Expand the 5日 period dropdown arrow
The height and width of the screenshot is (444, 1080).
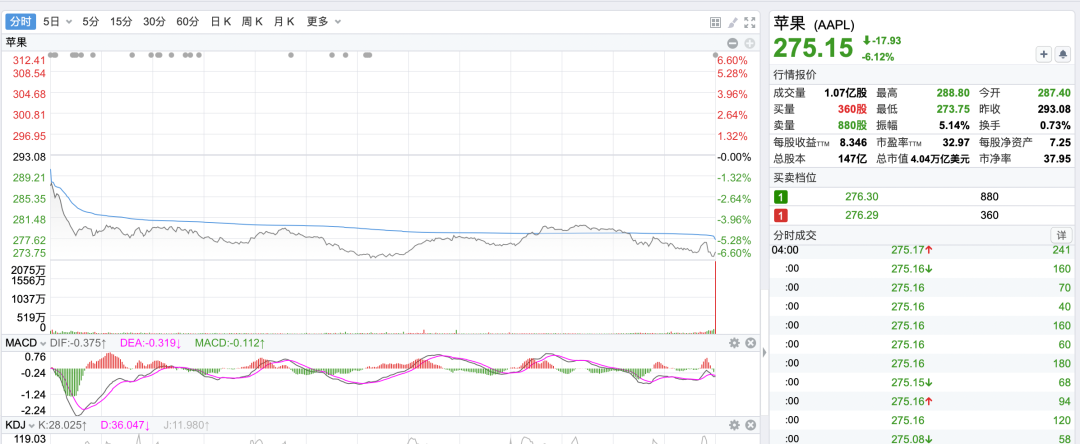tap(69, 22)
